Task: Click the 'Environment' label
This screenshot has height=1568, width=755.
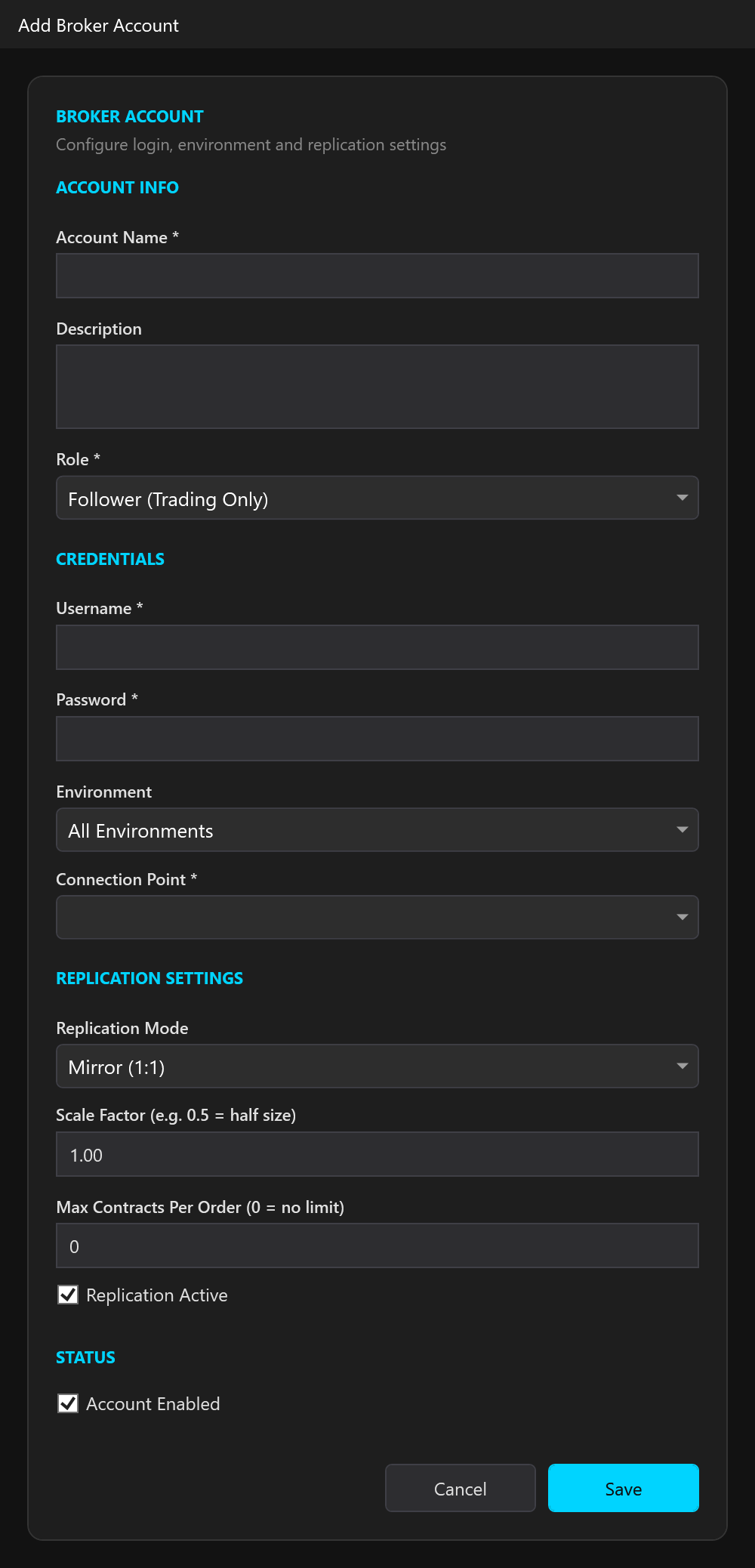Action: (104, 792)
